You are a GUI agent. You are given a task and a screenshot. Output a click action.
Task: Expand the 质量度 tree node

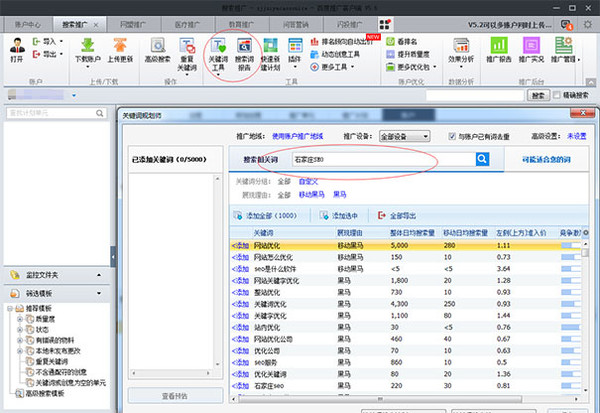coord(20,319)
